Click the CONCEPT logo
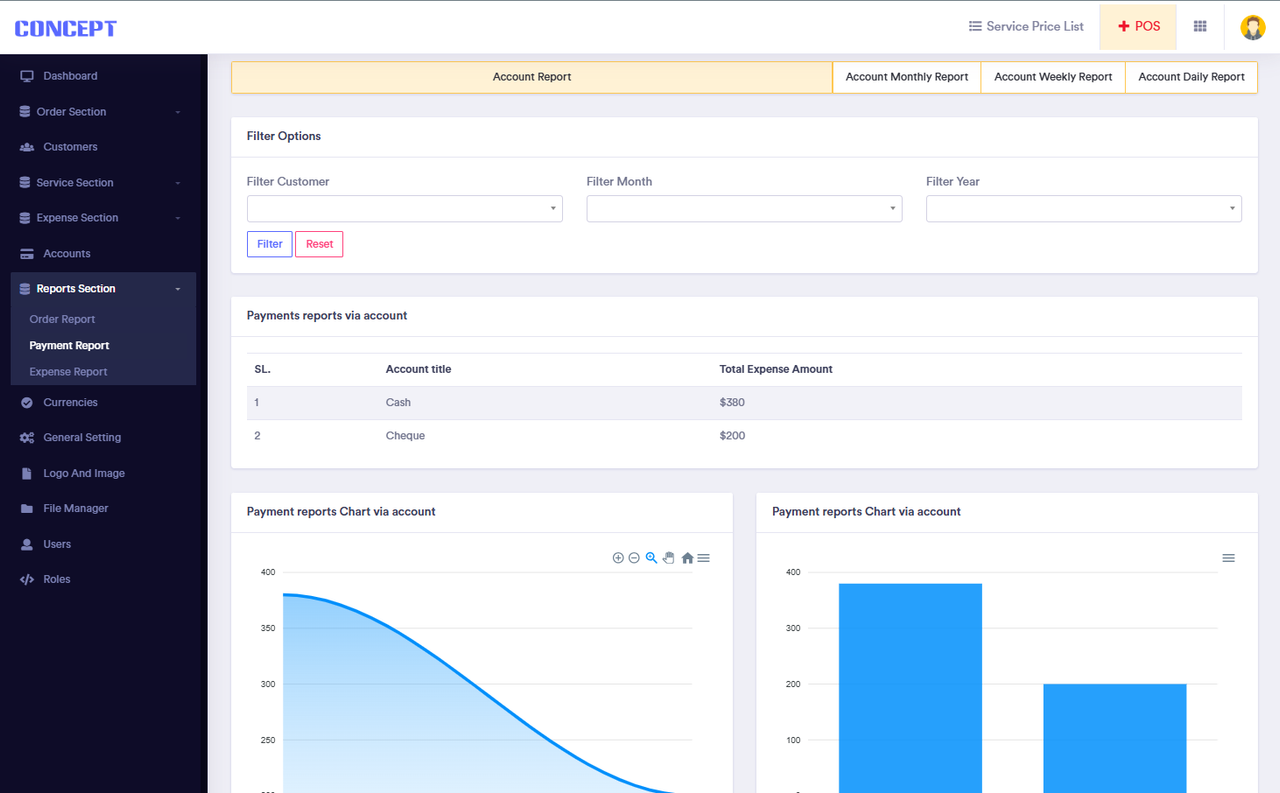The width and height of the screenshot is (1280, 793). [x=66, y=28]
